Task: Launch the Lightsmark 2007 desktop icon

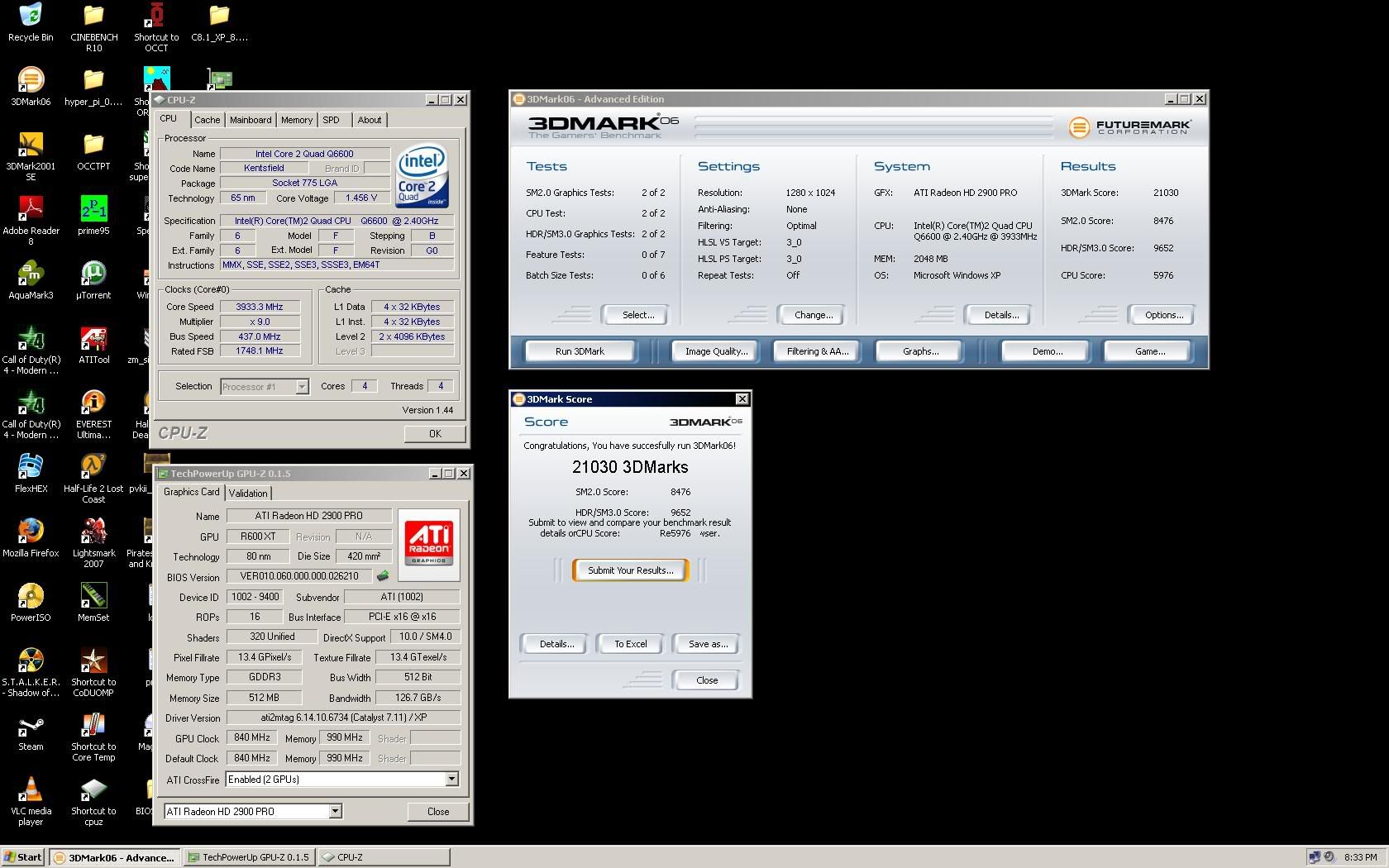Action: (x=93, y=543)
